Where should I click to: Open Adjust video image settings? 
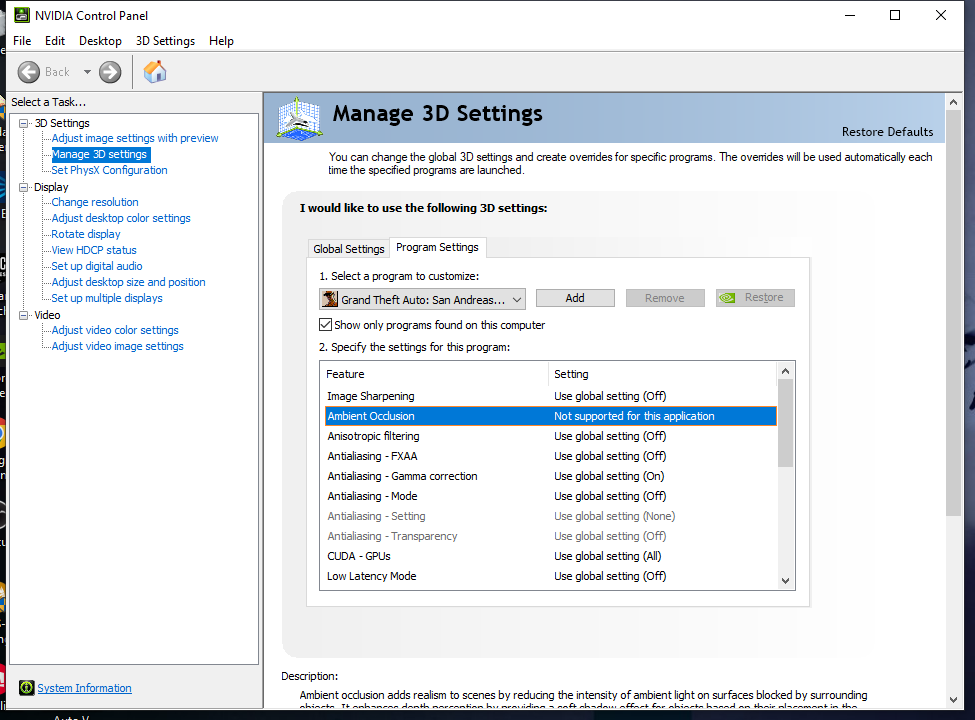118,346
